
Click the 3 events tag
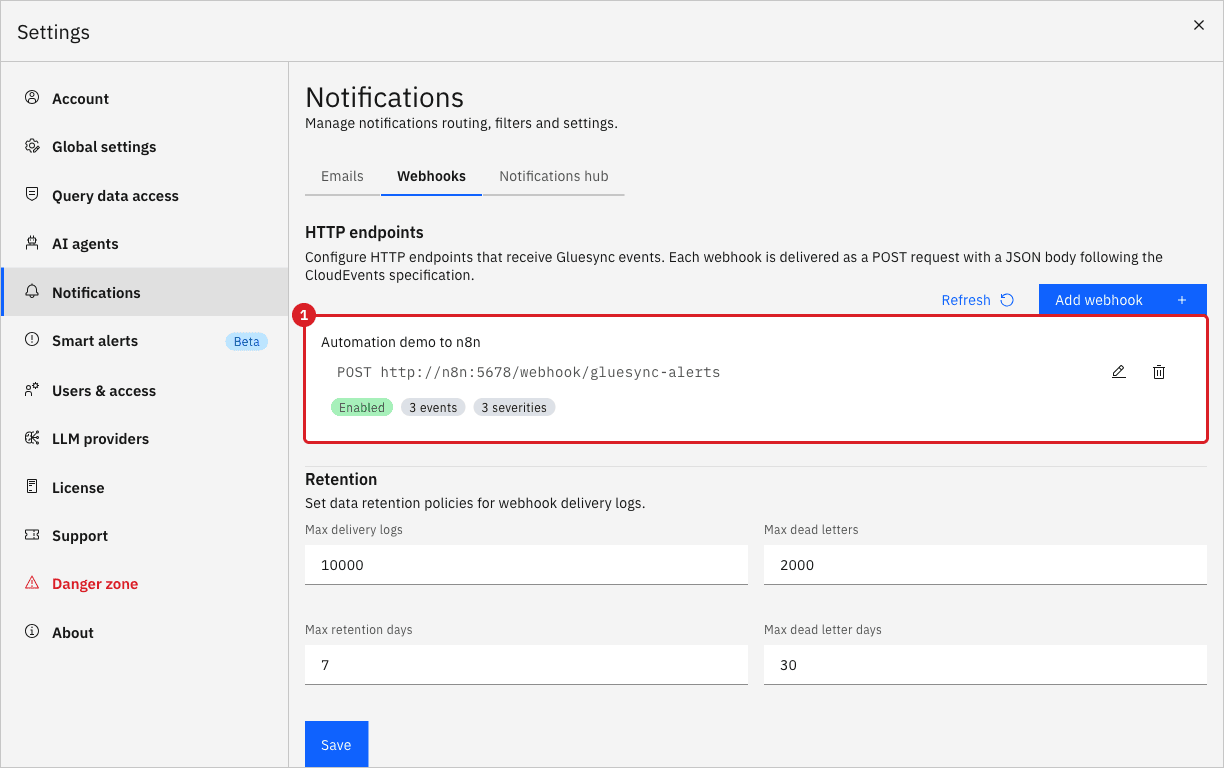[x=433, y=407]
